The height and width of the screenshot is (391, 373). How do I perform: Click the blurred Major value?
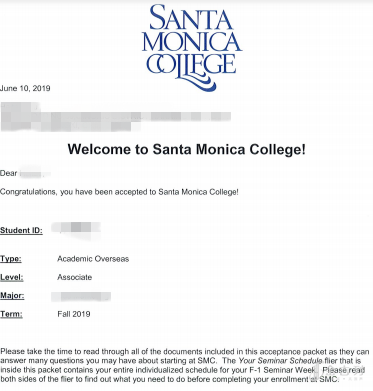coord(81,296)
